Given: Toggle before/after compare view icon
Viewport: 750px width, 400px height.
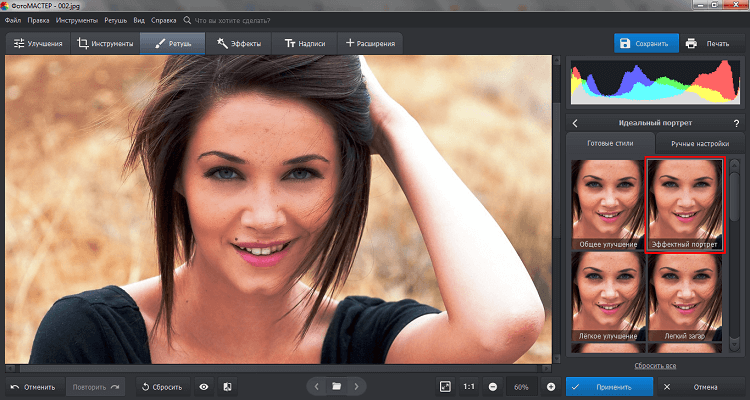Looking at the screenshot, I should click(x=227, y=386).
